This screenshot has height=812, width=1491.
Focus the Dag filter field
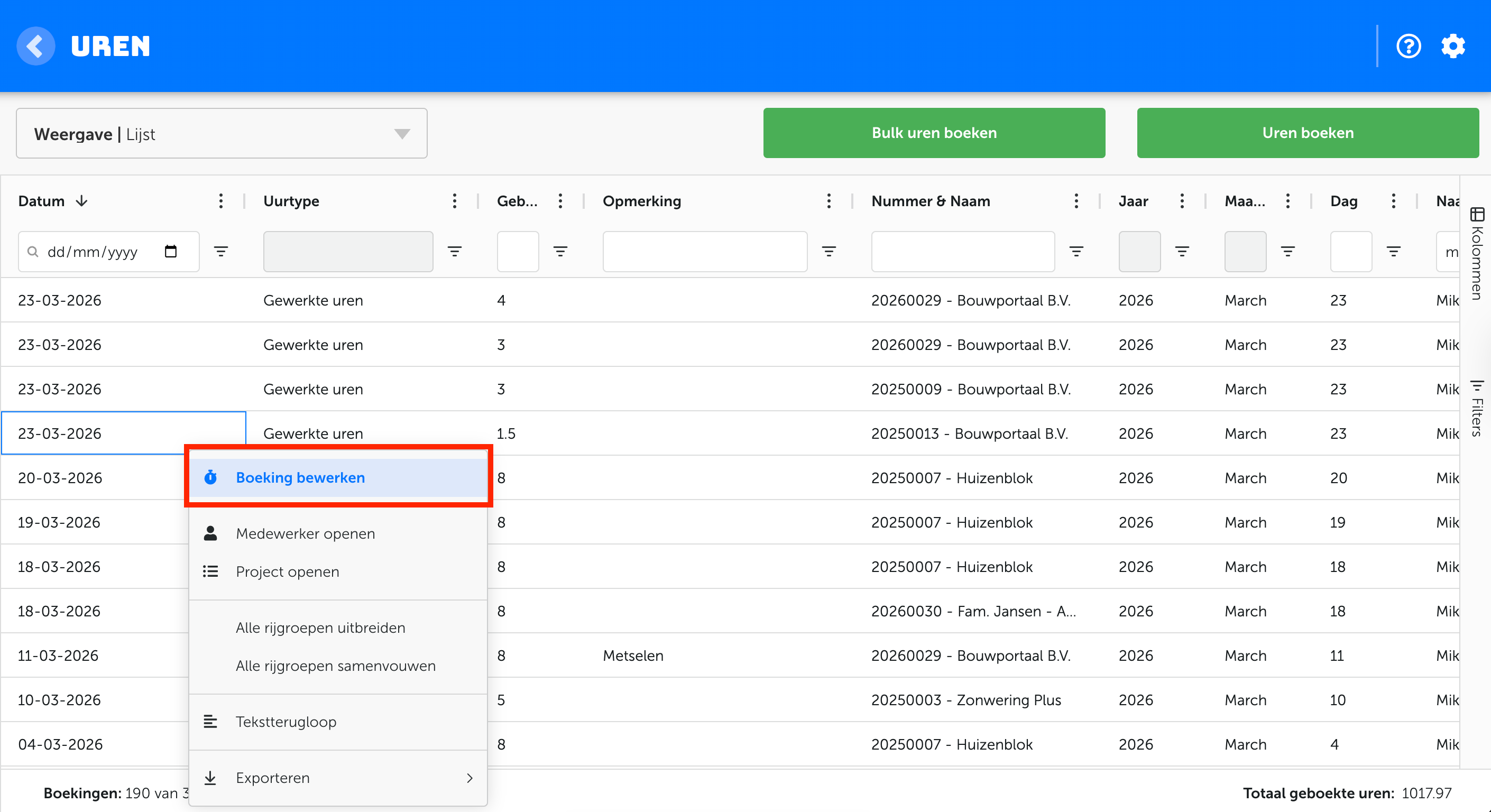(x=1351, y=252)
